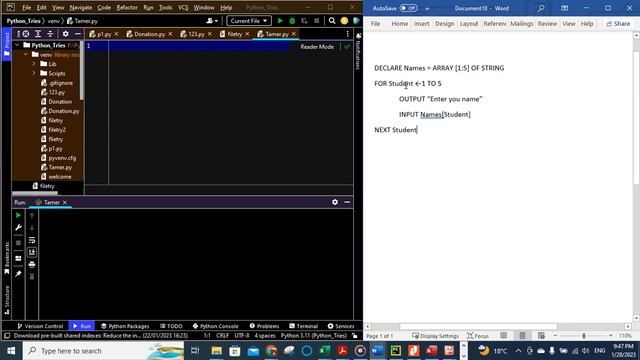The height and width of the screenshot is (360, 640).
Task: Expand the Lib folder
Action: (34, 64)
